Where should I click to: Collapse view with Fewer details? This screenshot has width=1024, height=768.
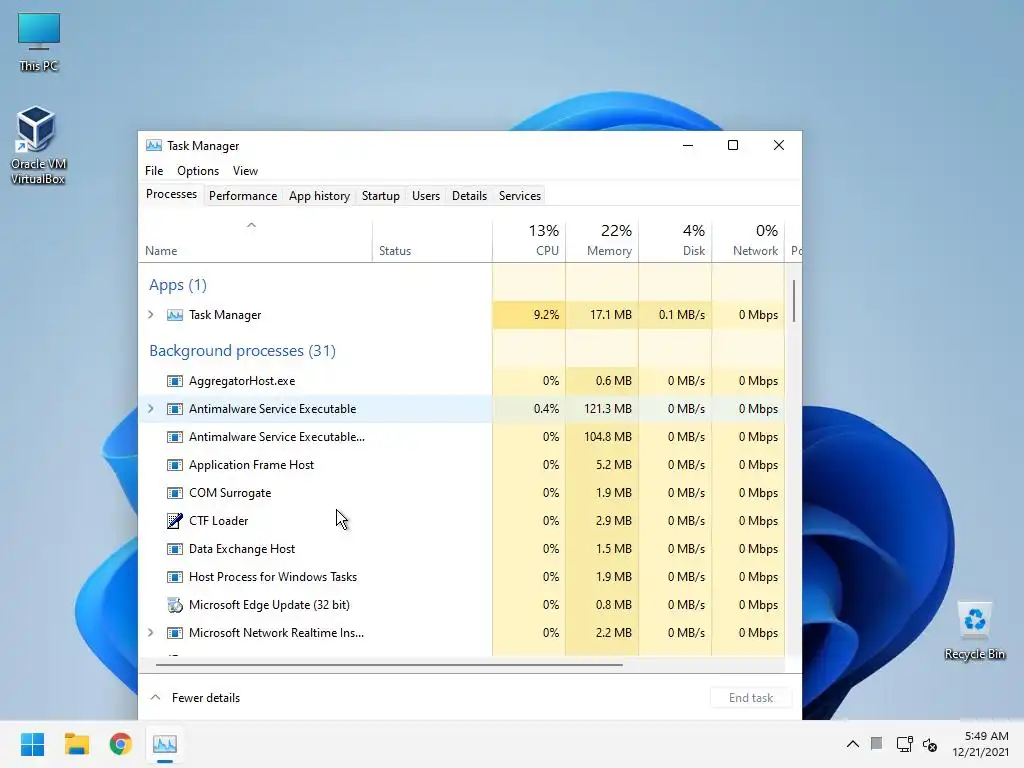(195, 697)
